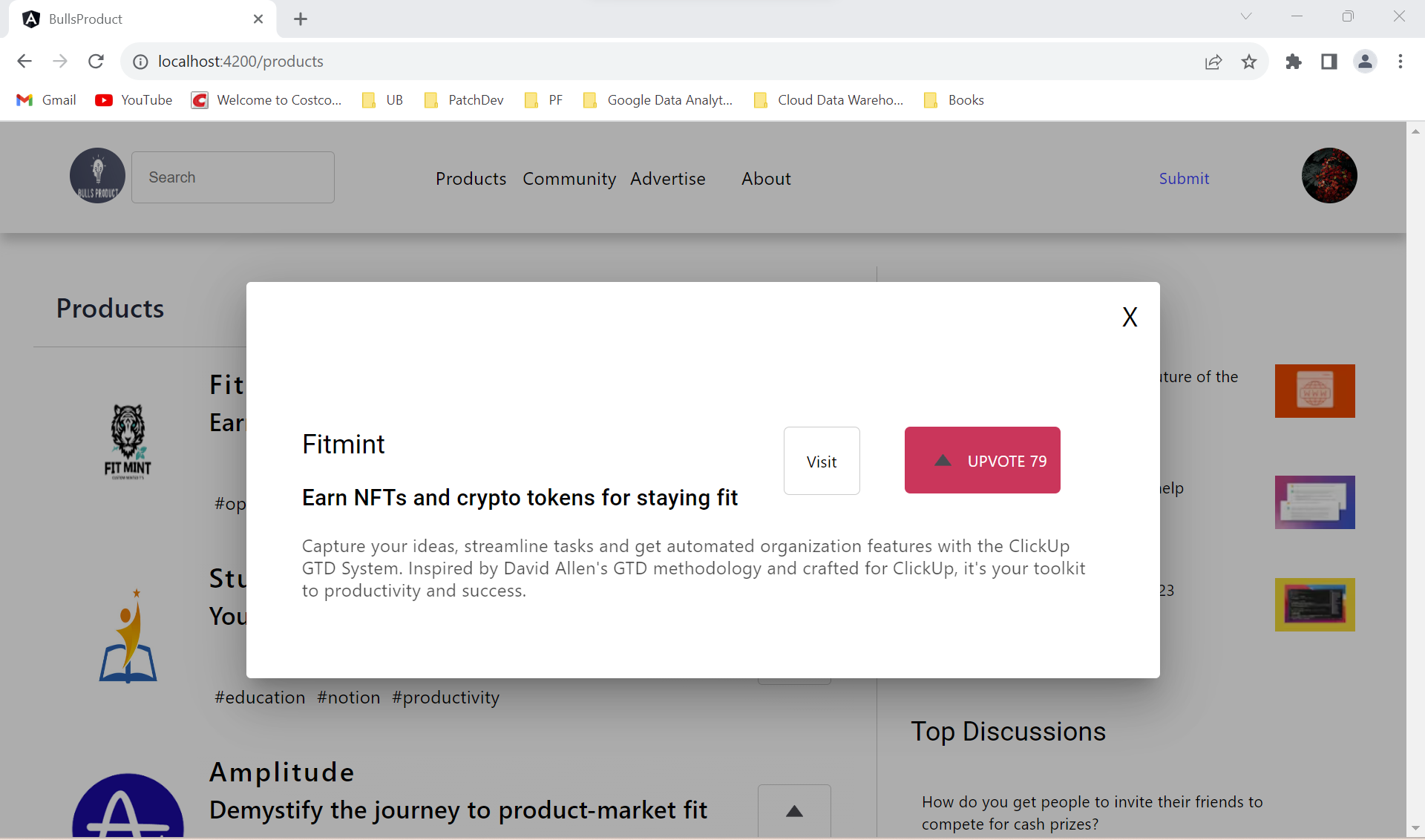Screen dimensions: 1425x840
Task: Open the Chrome three-dot menu
Action: point(1401,62)
